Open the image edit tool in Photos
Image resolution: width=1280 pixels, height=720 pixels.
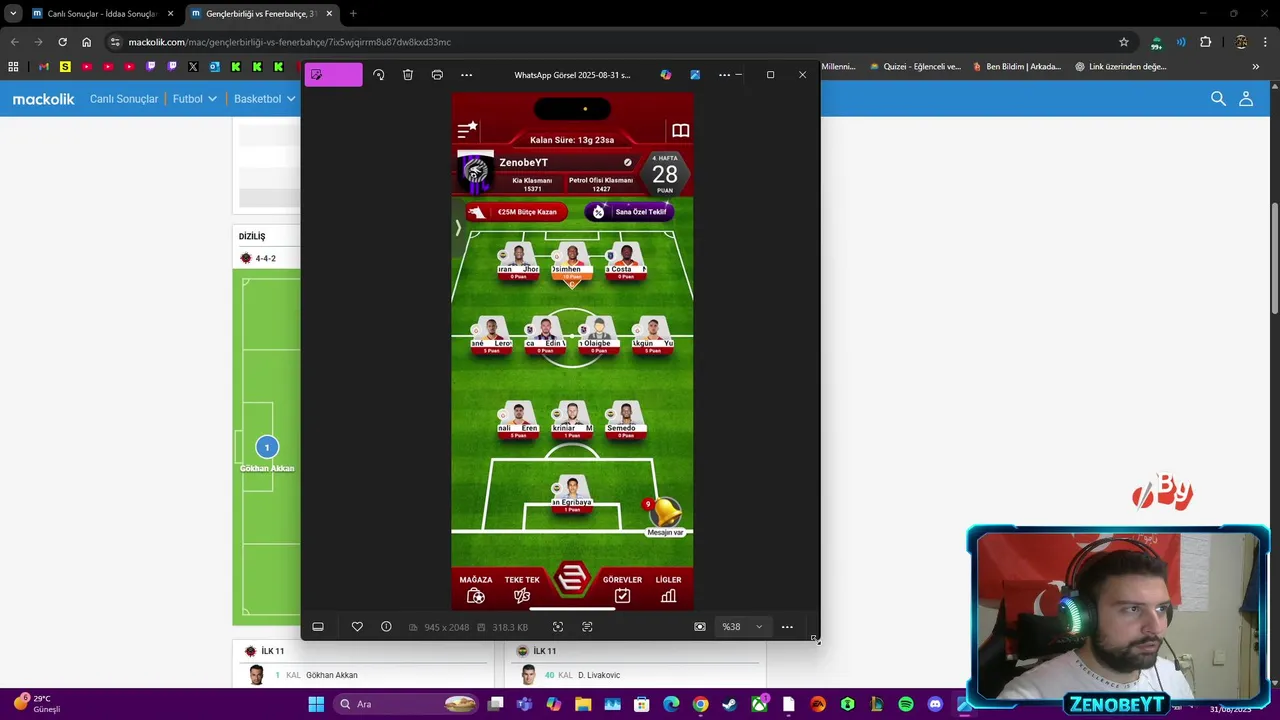click(x=333, y=75)
